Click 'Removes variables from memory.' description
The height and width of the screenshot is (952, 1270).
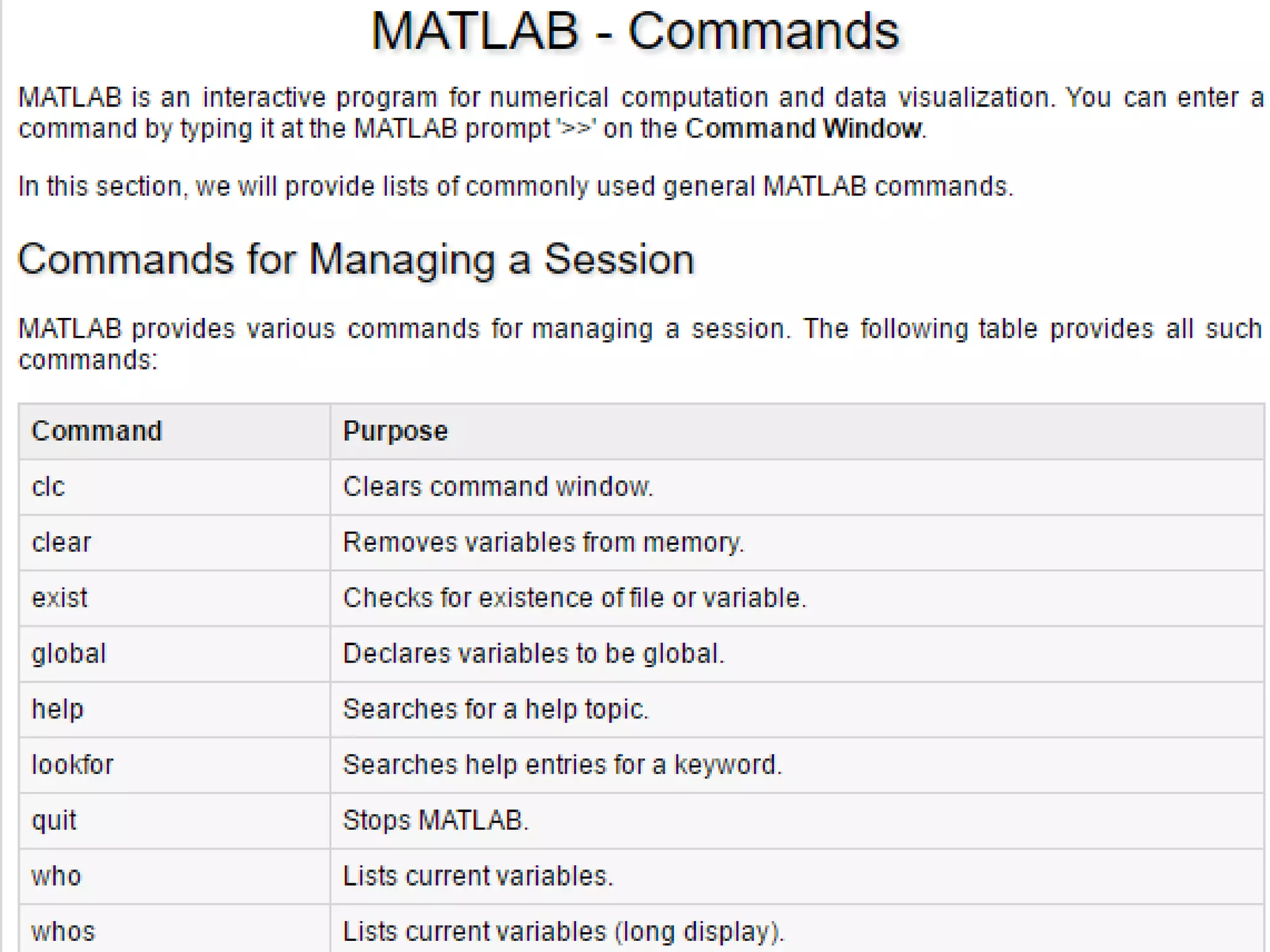tap(544, 542)
